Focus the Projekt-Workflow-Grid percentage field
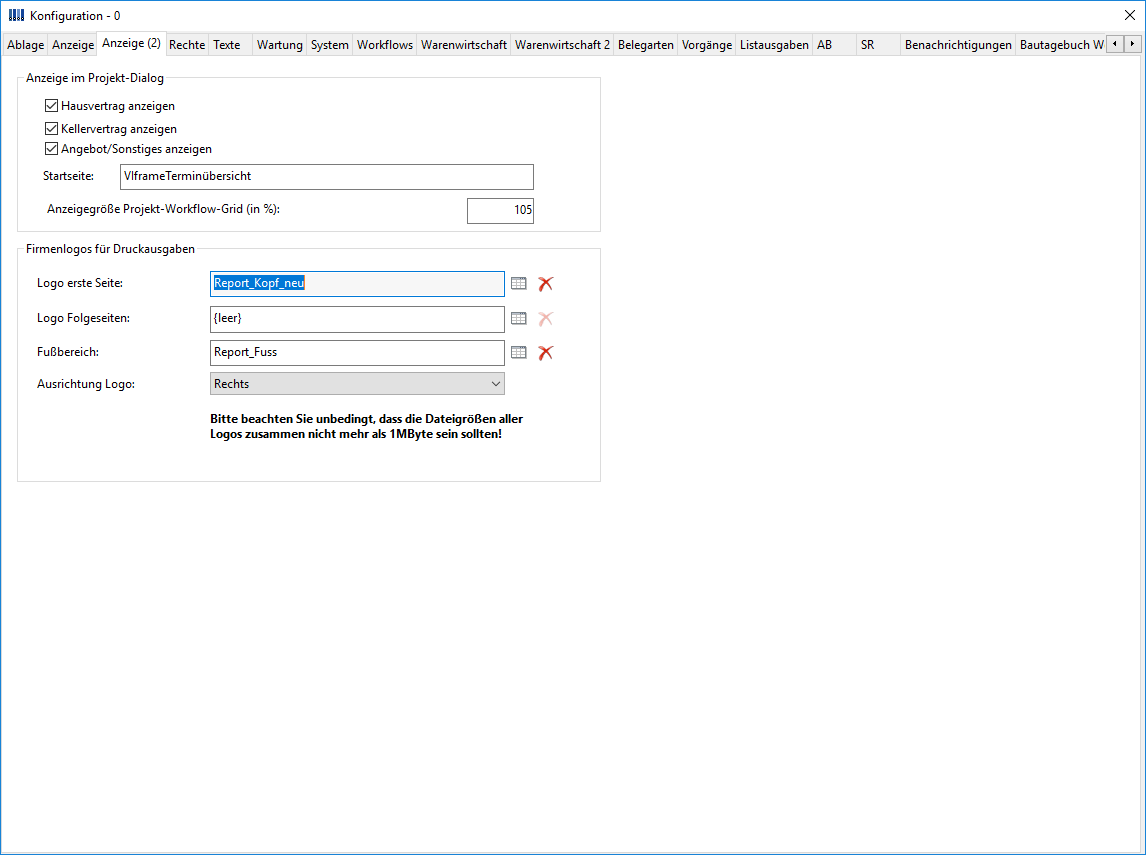The image size is (1146, 855). (x=501, y=210)
